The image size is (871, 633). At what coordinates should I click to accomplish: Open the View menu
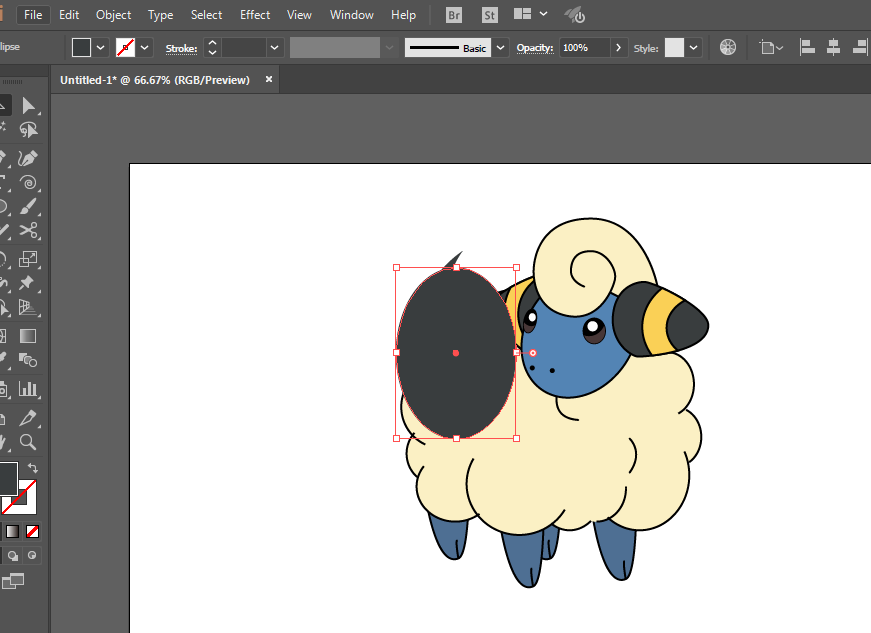299,15
